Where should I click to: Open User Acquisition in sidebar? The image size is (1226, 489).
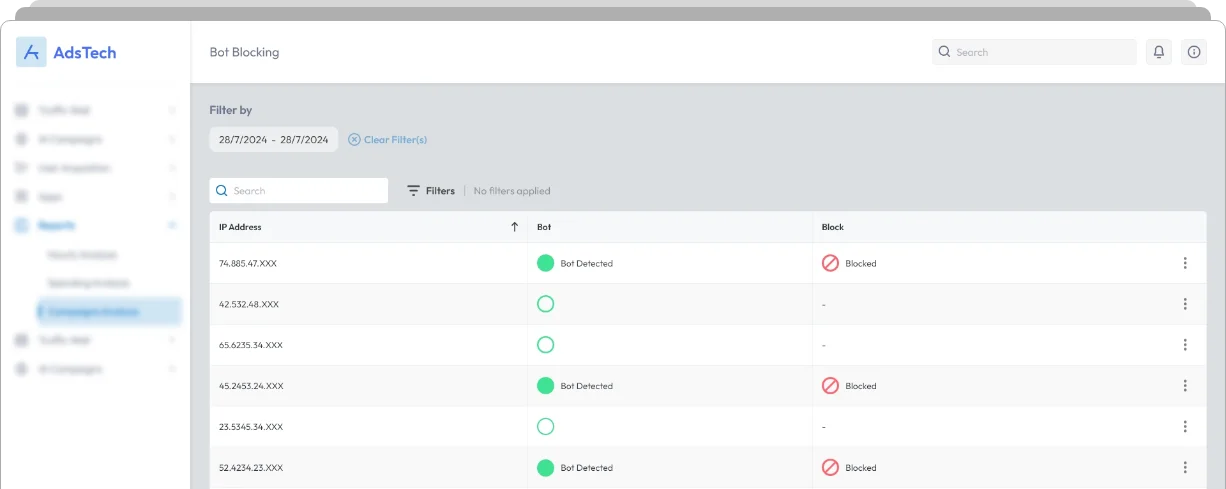click(96, 168)
